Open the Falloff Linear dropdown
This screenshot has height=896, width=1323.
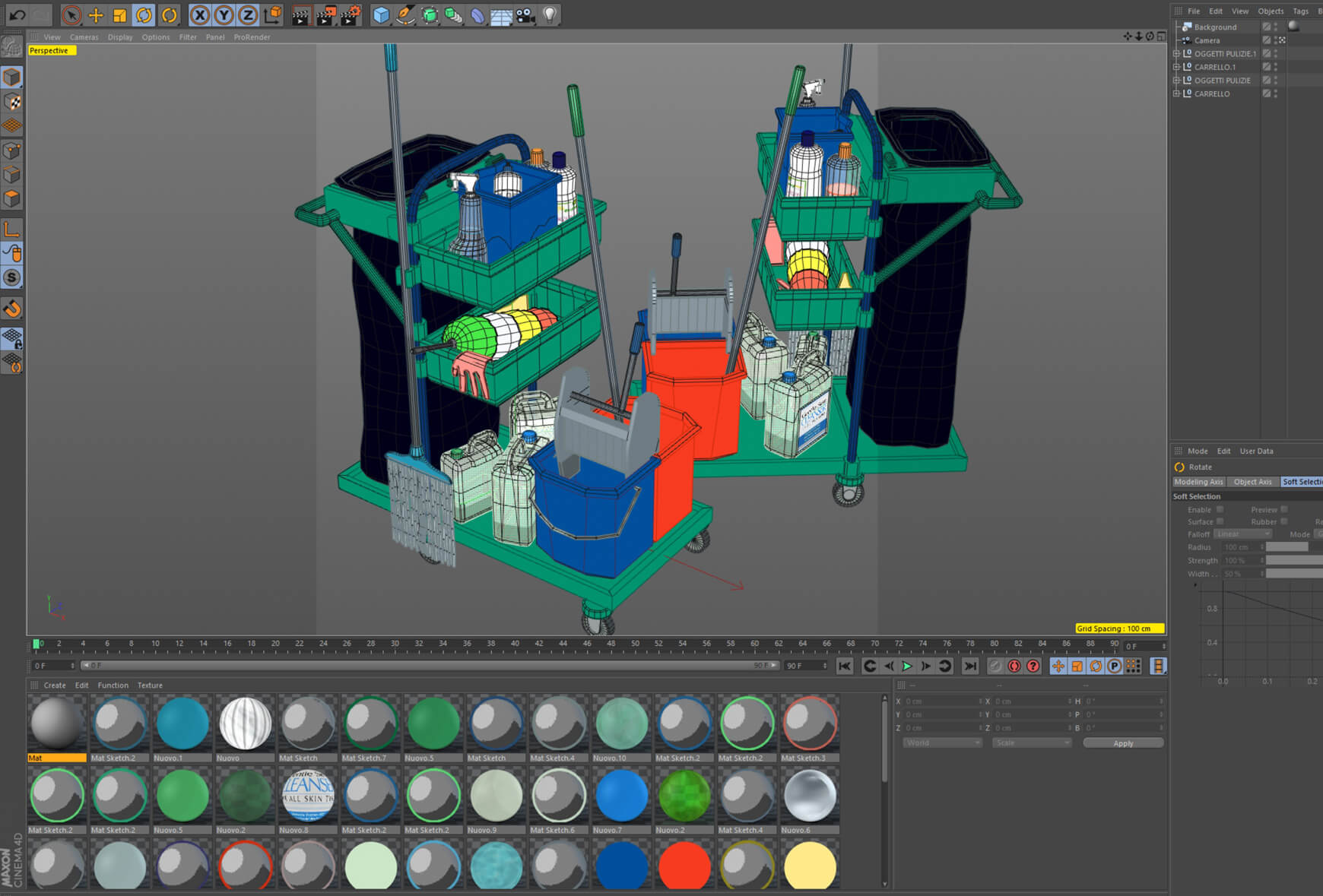1242,533
